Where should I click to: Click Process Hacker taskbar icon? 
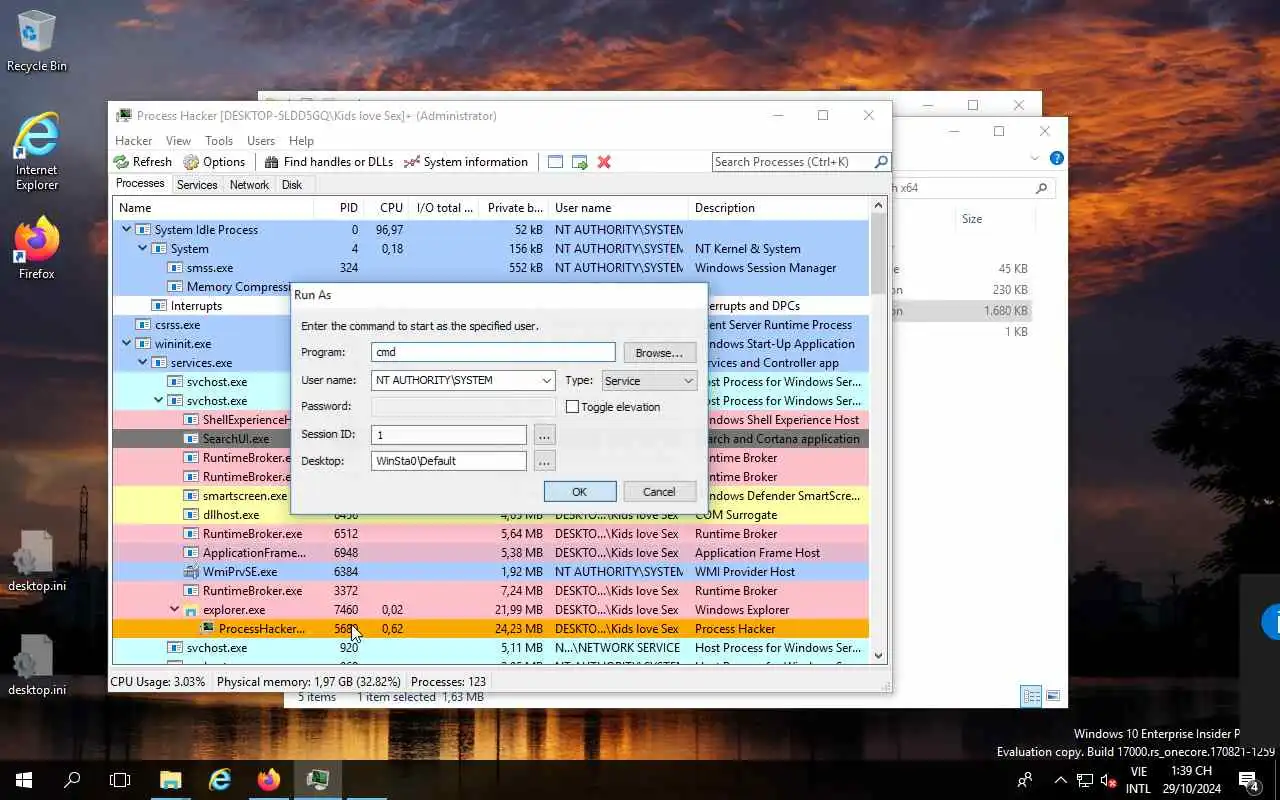click(318, 780)
